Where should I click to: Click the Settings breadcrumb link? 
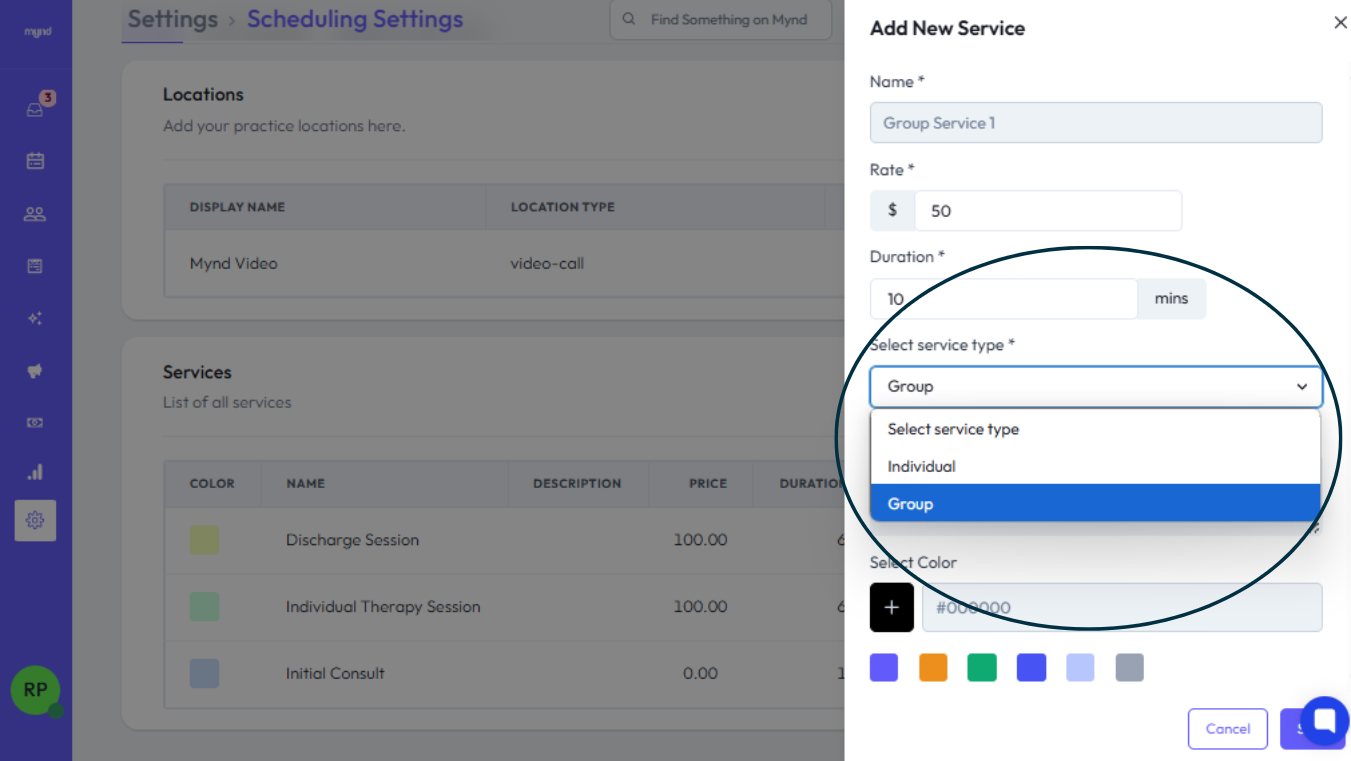(172, 19)
